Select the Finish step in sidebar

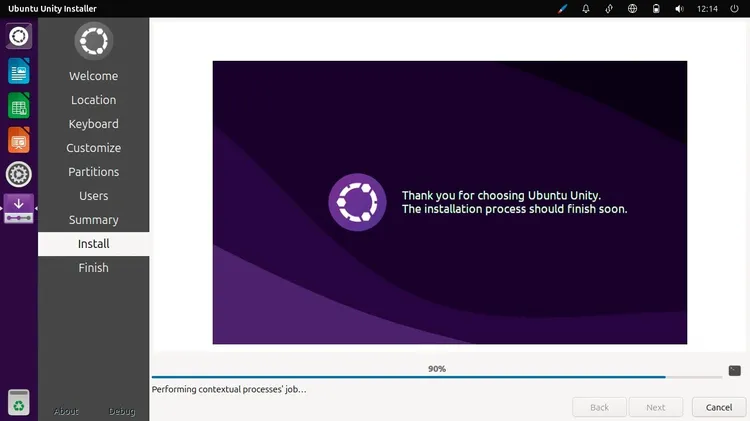point(93,267)
